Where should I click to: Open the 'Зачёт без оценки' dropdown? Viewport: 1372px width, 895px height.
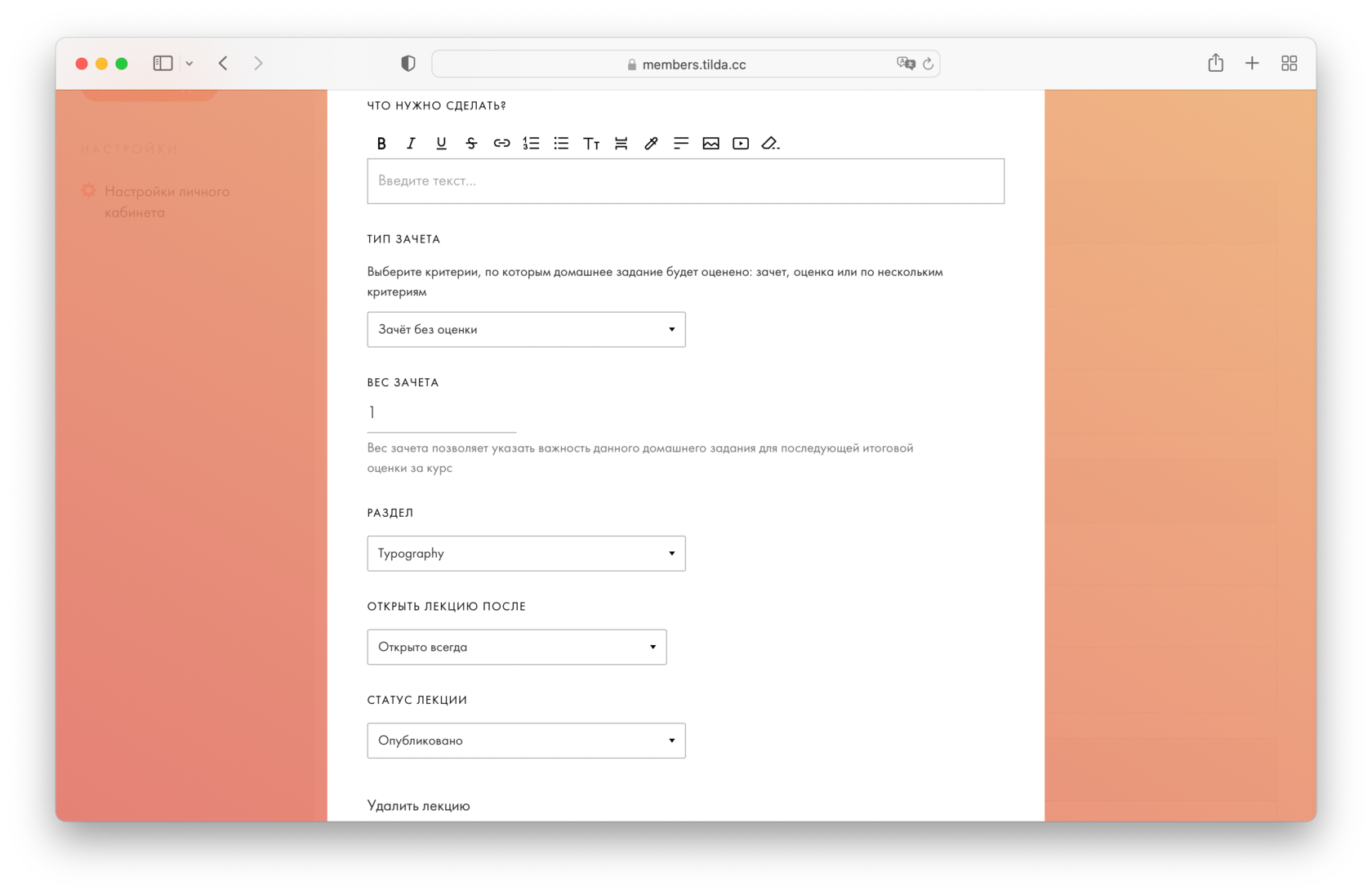tap(526, 330)
